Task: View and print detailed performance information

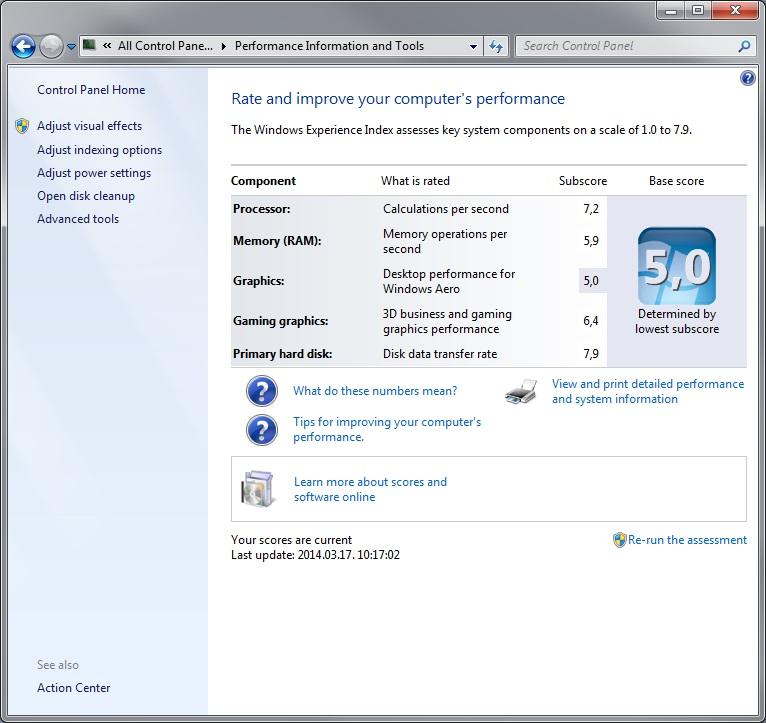Action: [648, 391]
